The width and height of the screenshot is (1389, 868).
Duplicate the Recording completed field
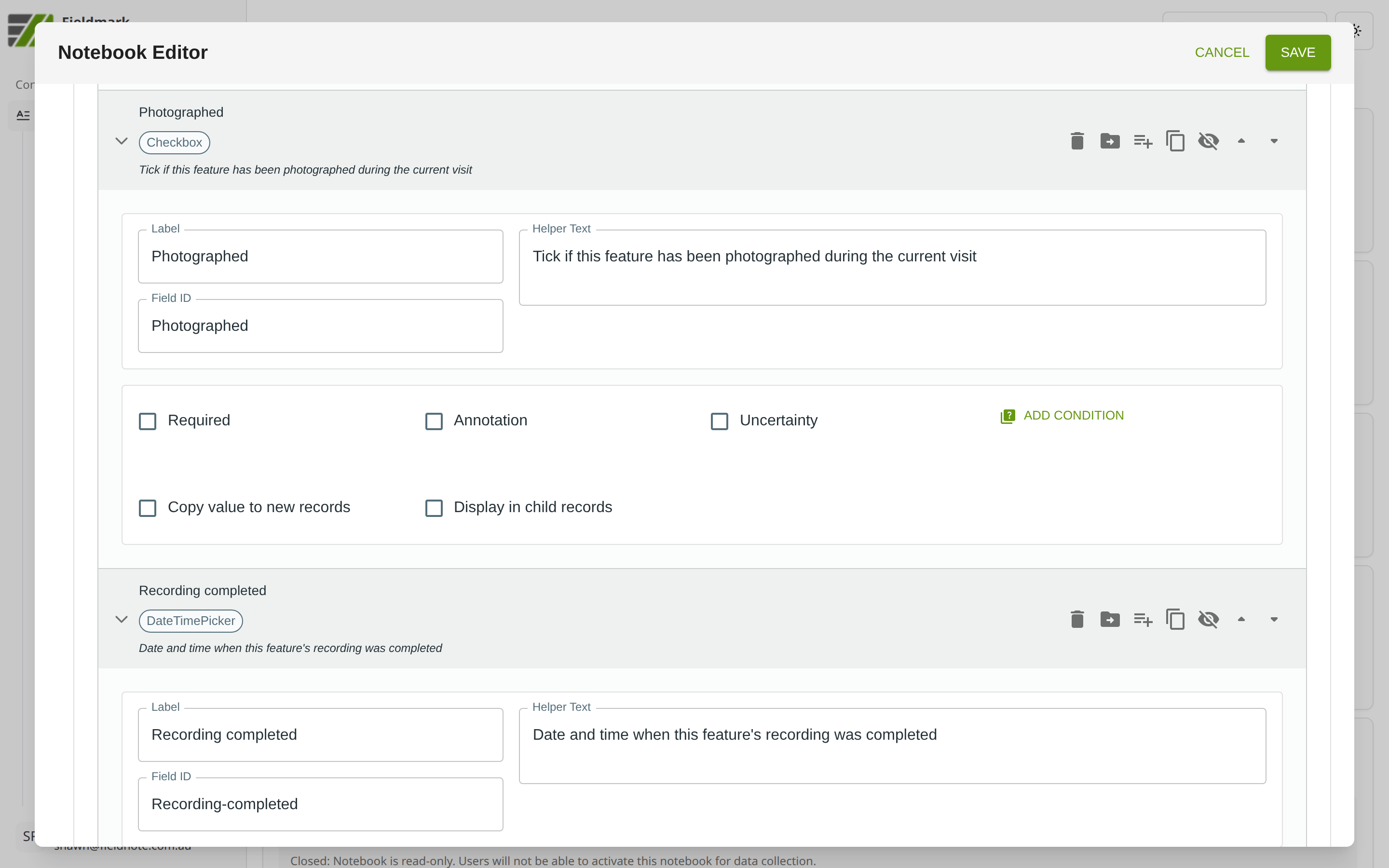coord(1175,620)
